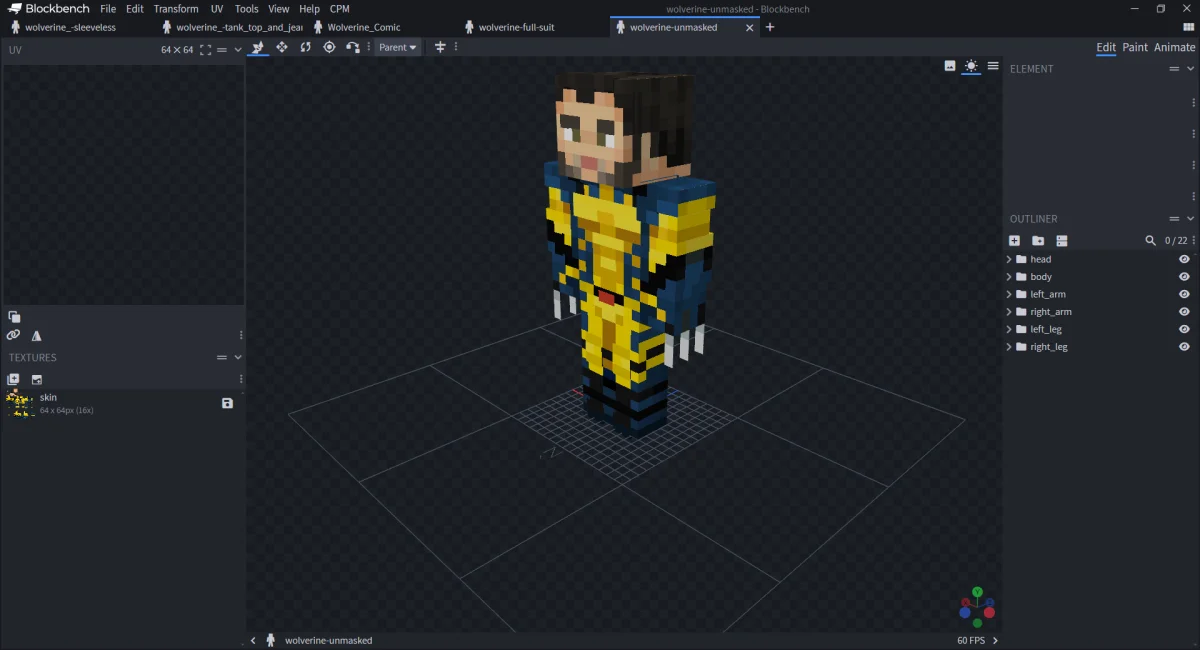Hide the right_arm group
The width and height of the screenshot is (1200, 650).
tap(1184, 312)
